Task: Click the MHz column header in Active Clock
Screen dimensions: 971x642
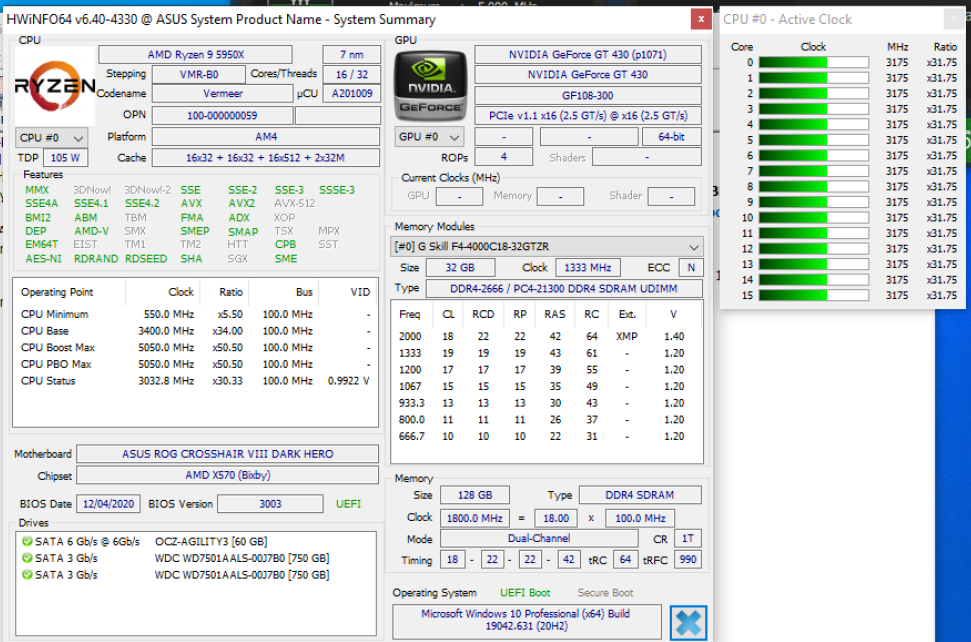Action: tap(897, 46)
